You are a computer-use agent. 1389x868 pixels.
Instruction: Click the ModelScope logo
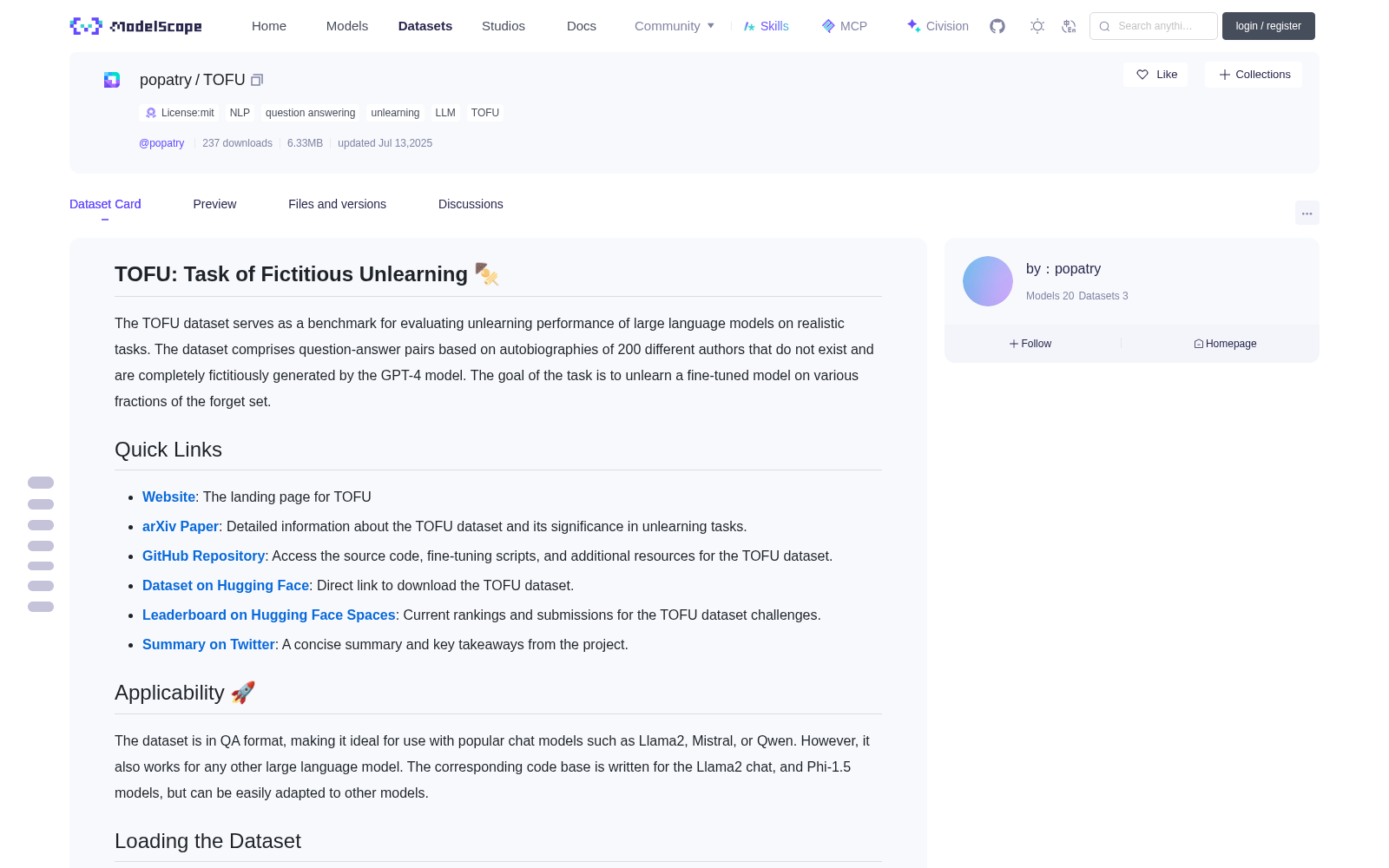point(136,26)
